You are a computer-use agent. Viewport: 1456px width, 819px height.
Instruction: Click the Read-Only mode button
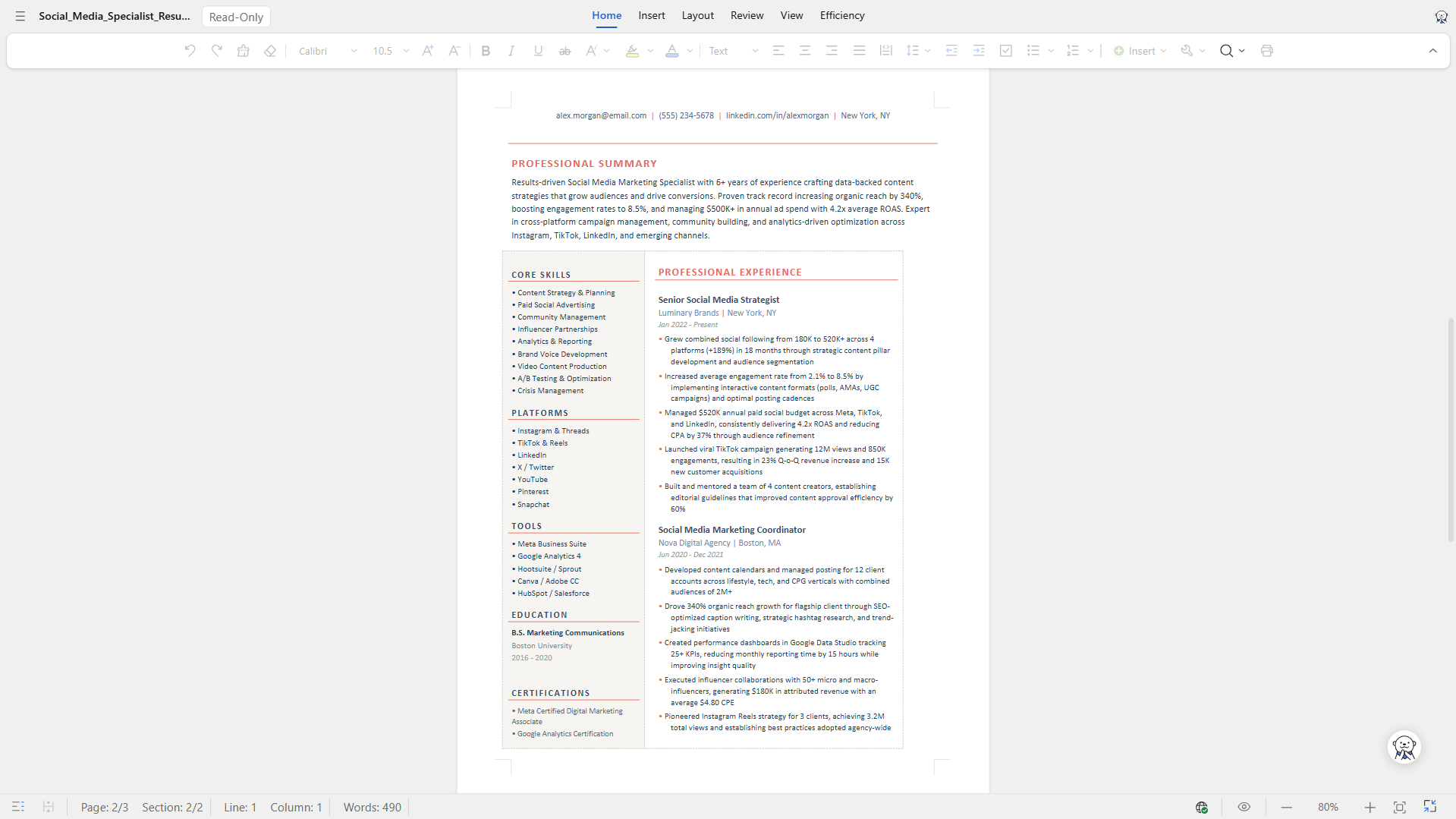[x=236, y=17]
